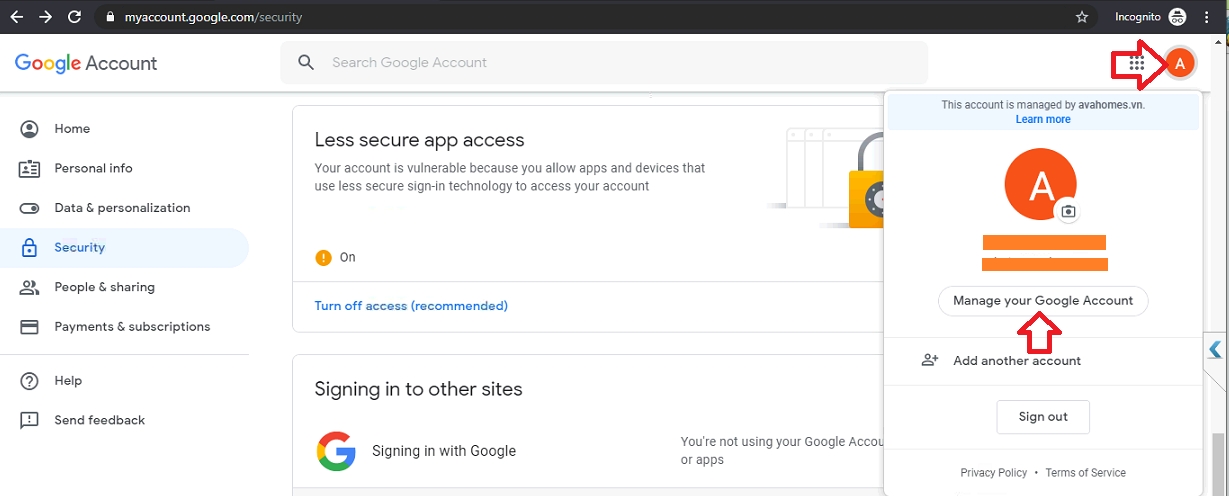
Task: Click Manage your Google Account button
Action: click(x=1043, y=301)
